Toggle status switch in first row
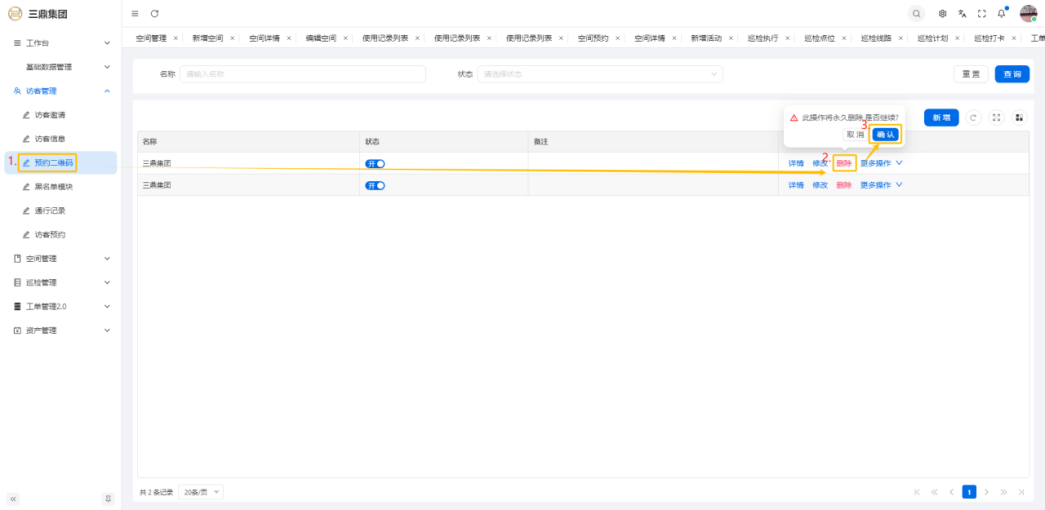Image resolution: width=1045 pixels, height=510 pixels. coord(375,163)
